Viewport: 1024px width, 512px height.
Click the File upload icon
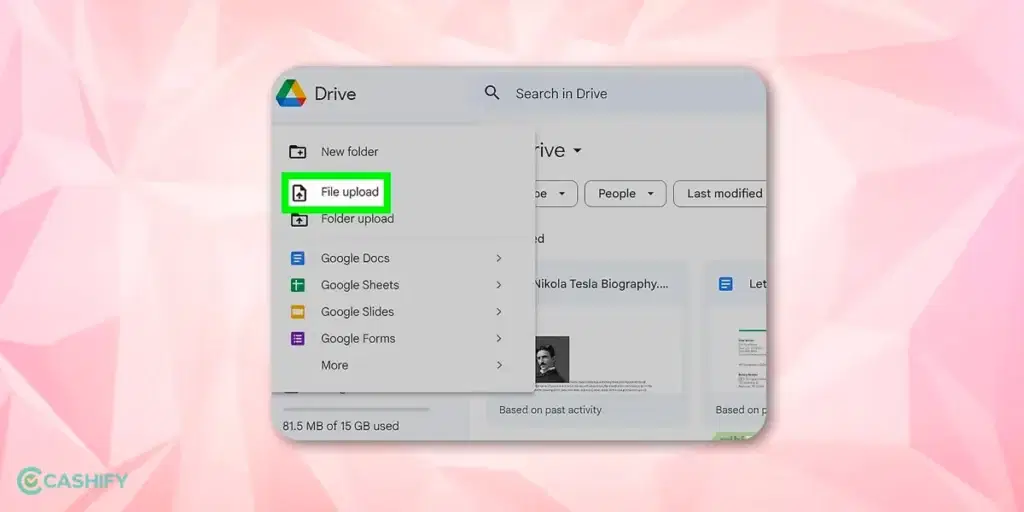298,192
